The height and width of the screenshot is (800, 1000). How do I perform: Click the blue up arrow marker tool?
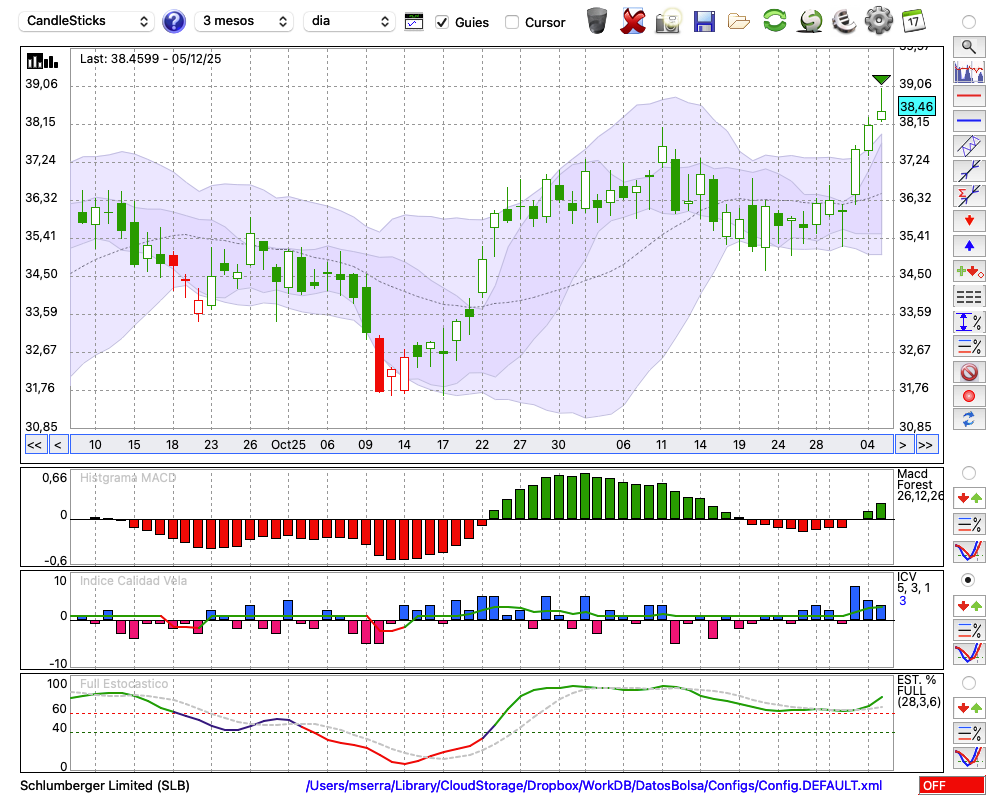(968, 245)
